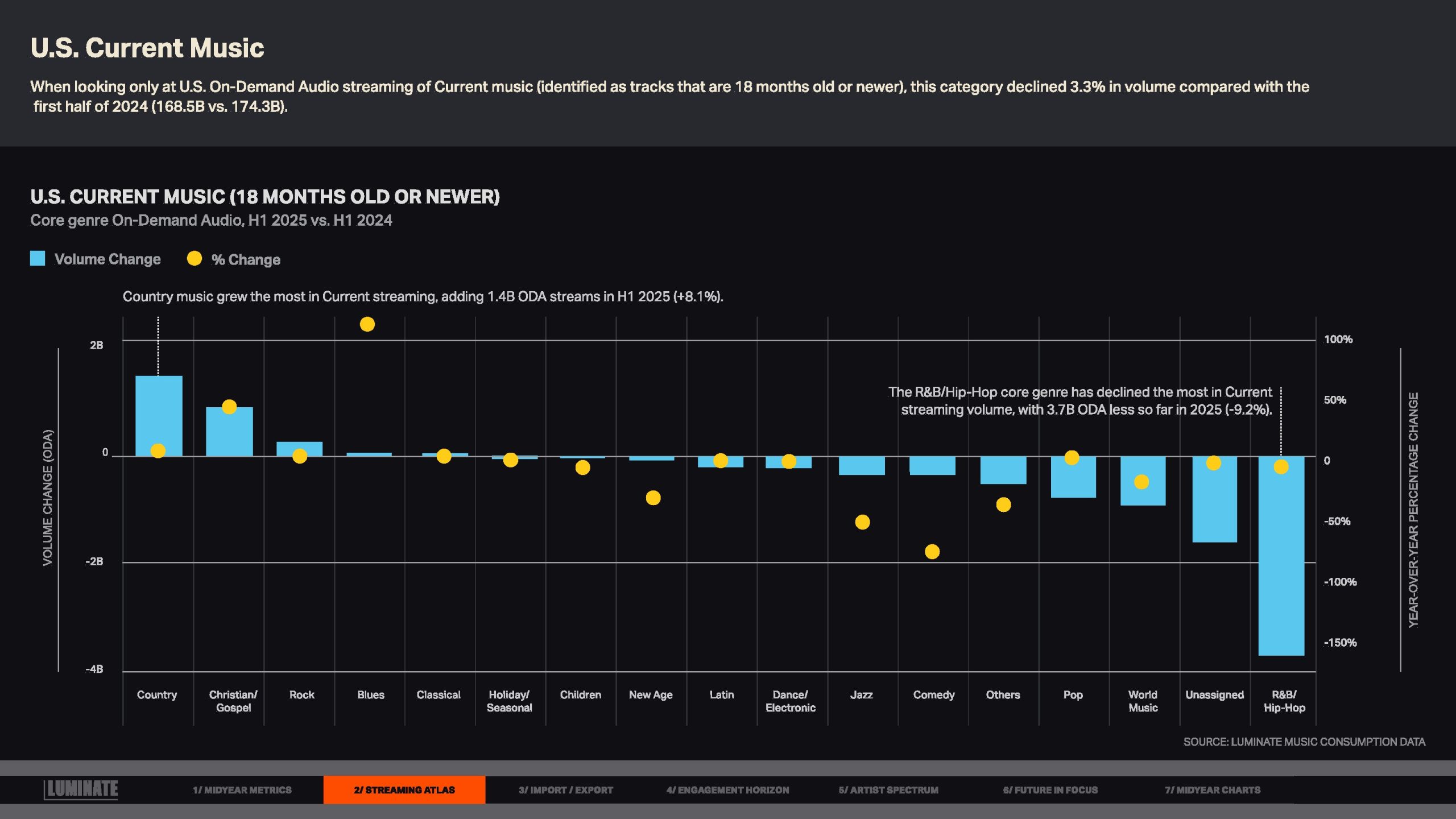Open 6/ Future in Focus section

tap(1050, 790)
